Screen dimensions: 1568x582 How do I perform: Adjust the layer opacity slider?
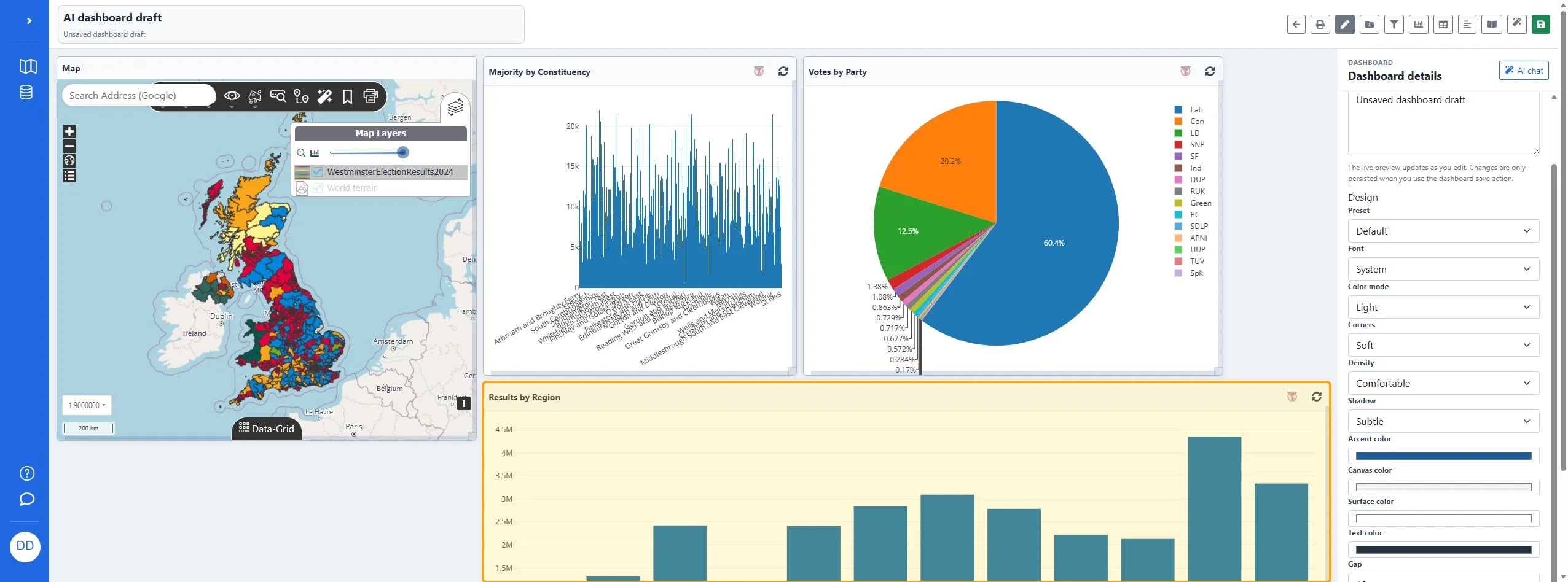click(402, 152)
